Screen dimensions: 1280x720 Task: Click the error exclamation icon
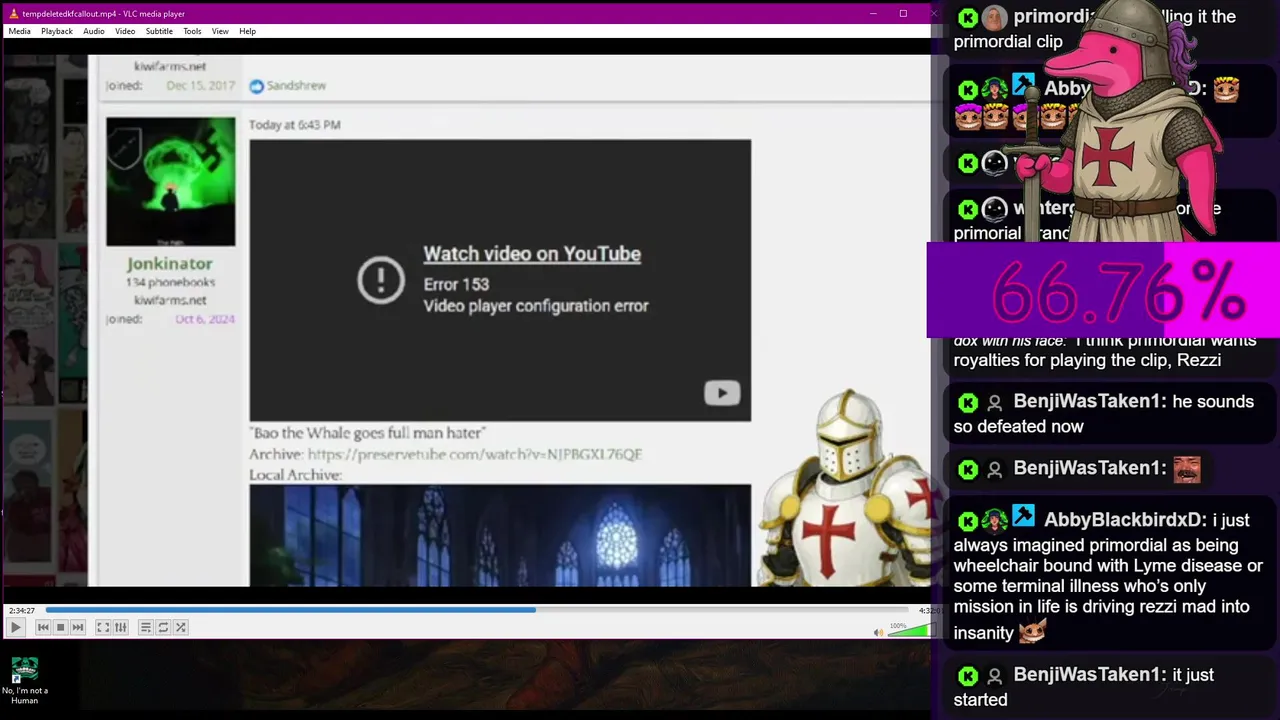(381, 280)
